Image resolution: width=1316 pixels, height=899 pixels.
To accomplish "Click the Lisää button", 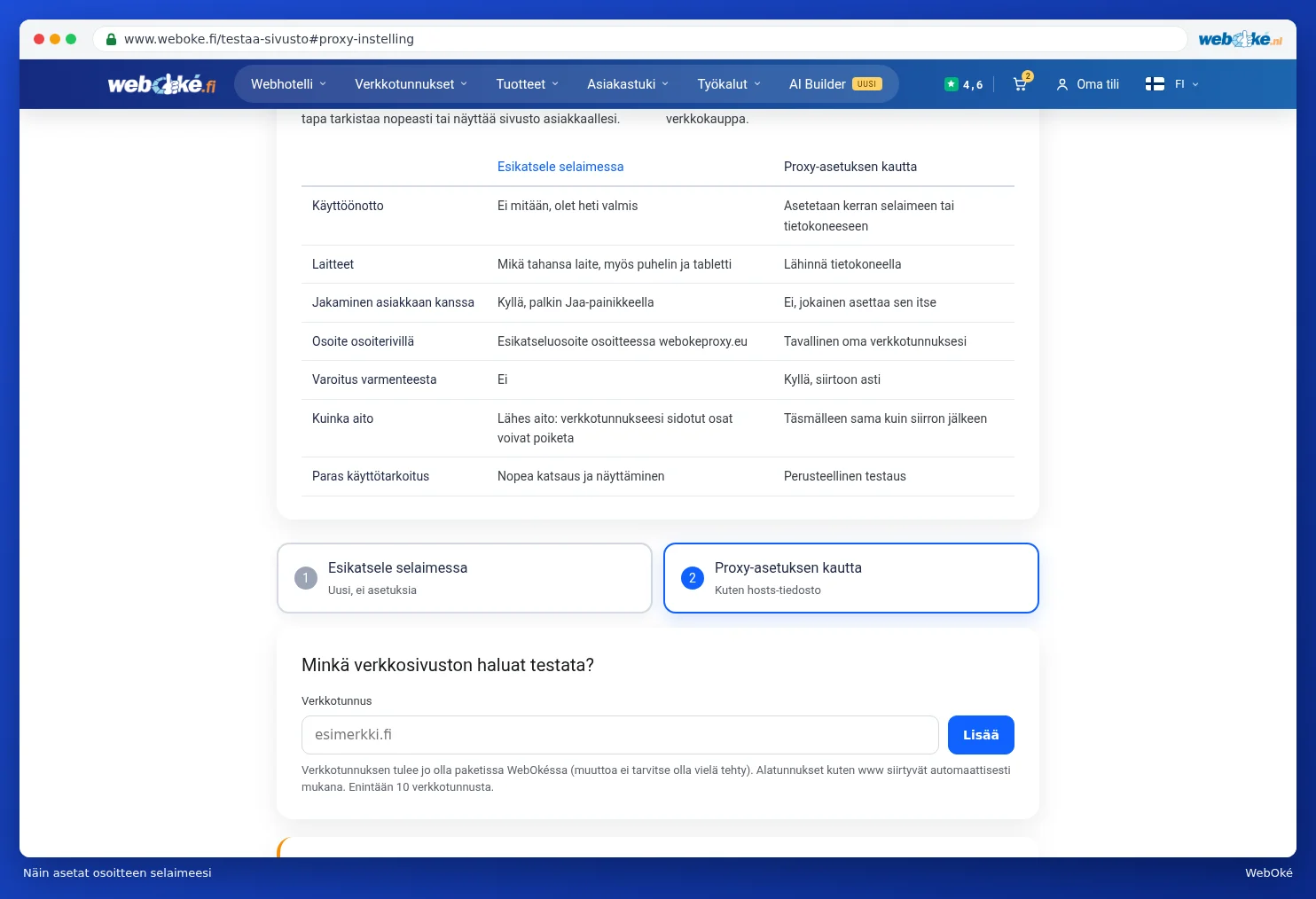I will coord(981,735).
